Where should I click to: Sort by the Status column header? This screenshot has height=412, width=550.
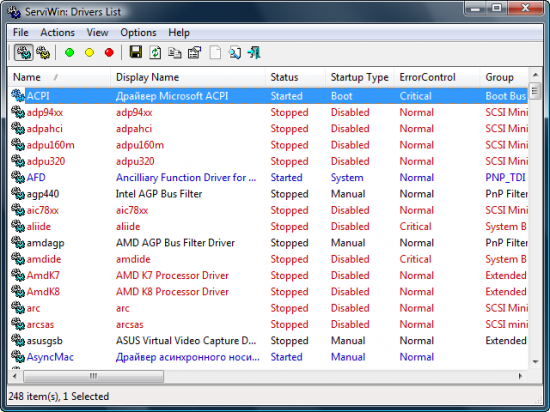pos(295,77)
